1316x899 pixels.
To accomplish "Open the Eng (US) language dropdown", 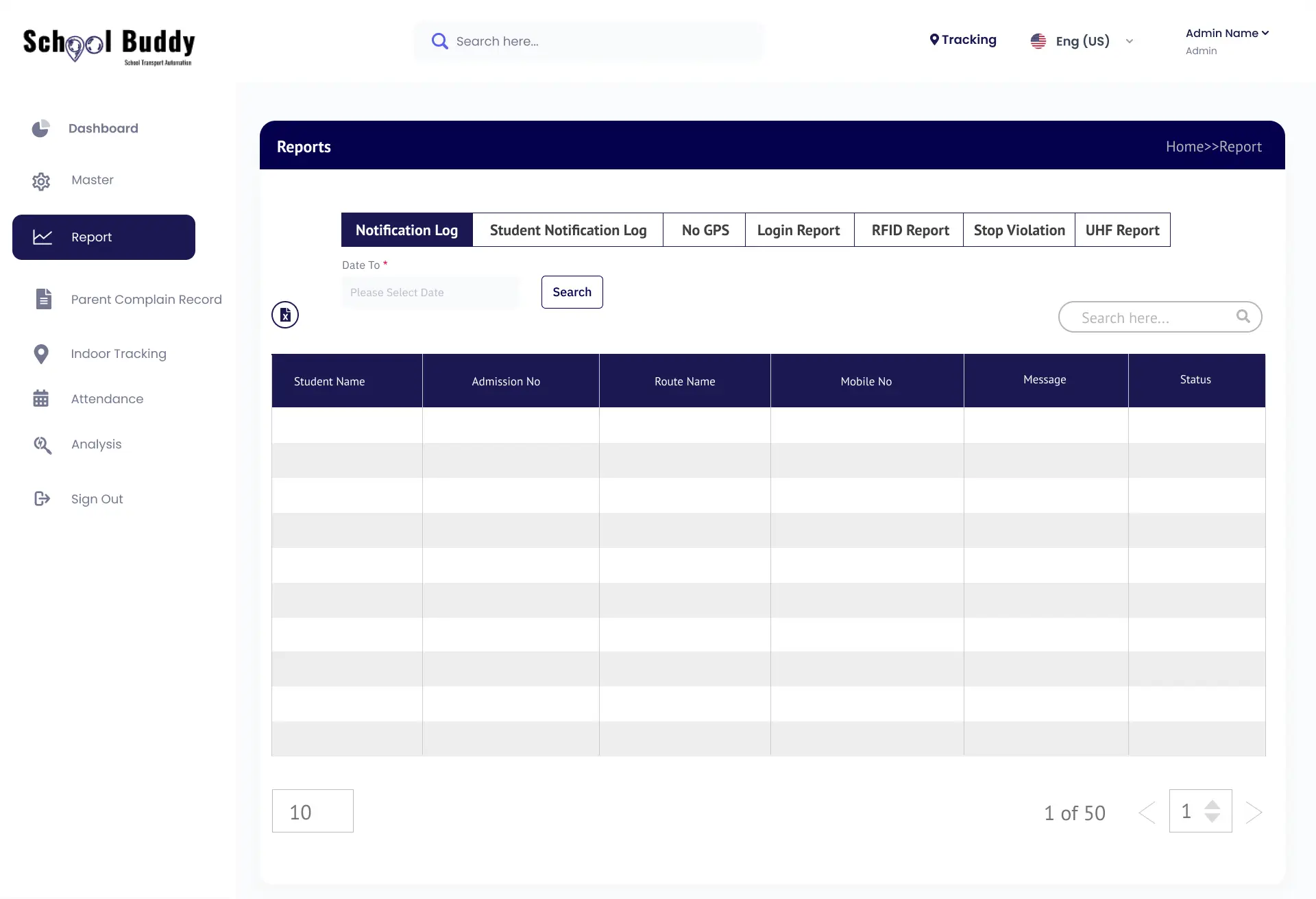I will [1130, 41].
